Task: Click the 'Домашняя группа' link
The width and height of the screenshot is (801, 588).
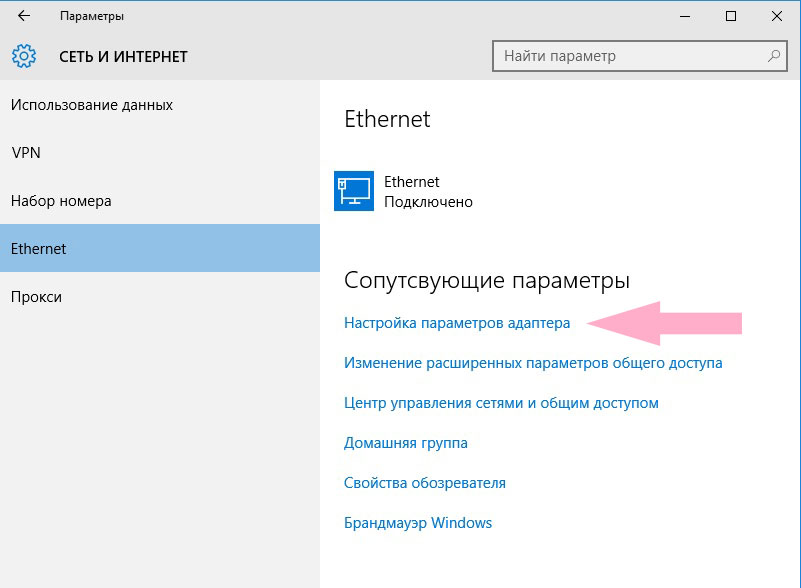Action: pyautogui.click(x=406, y=442)
